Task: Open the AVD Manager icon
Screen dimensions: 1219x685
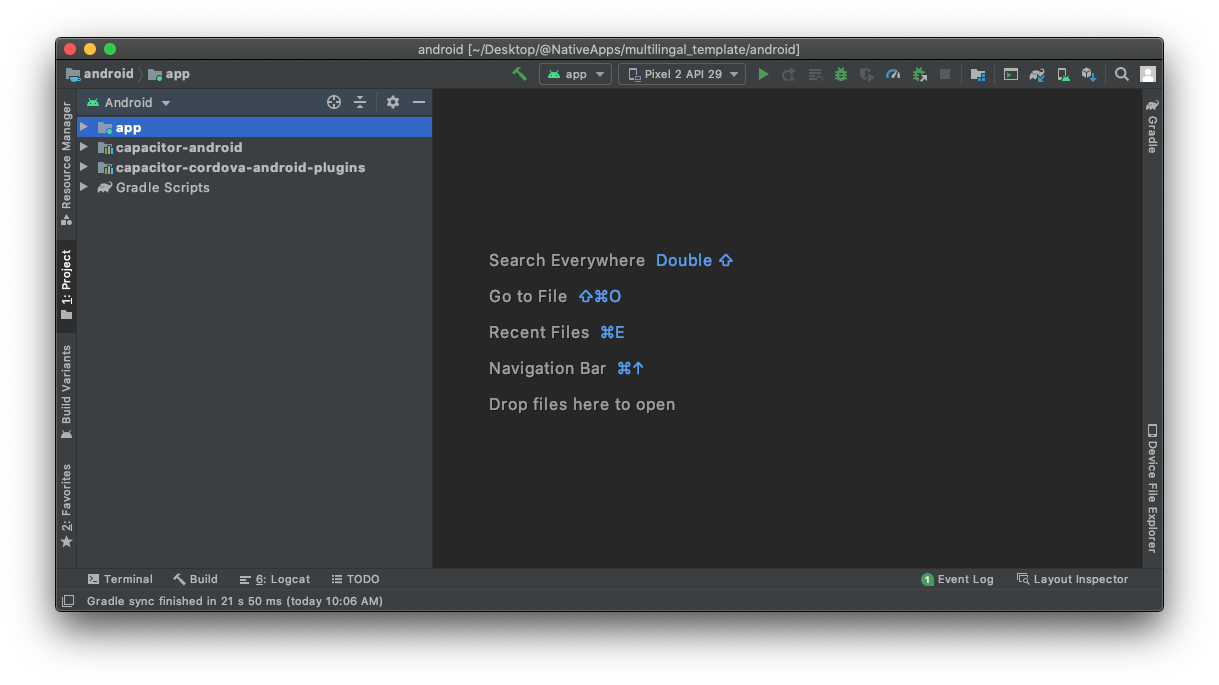Action: coord(1063,74)
